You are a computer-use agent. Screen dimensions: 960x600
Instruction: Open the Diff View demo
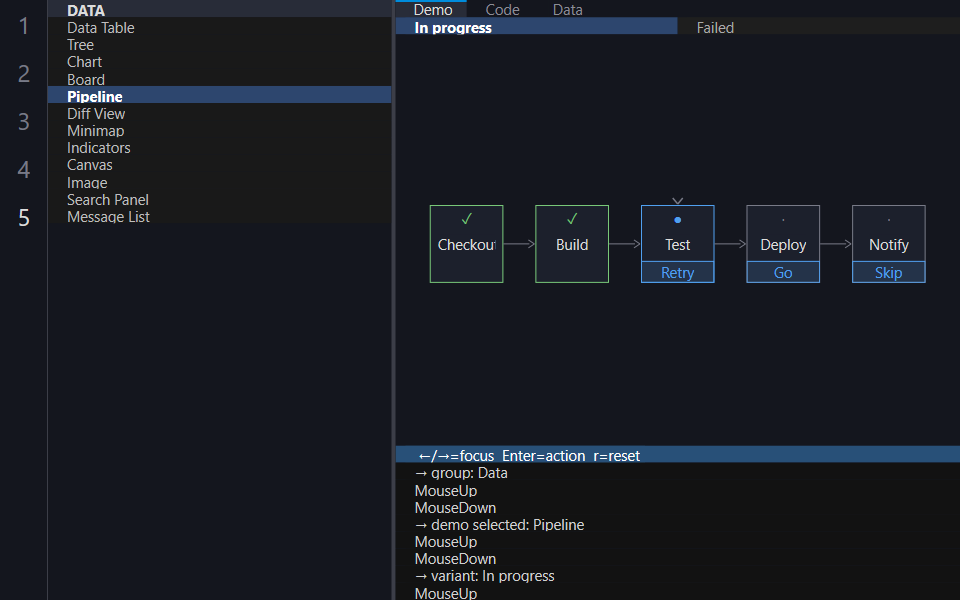click(x=219, y=114)
